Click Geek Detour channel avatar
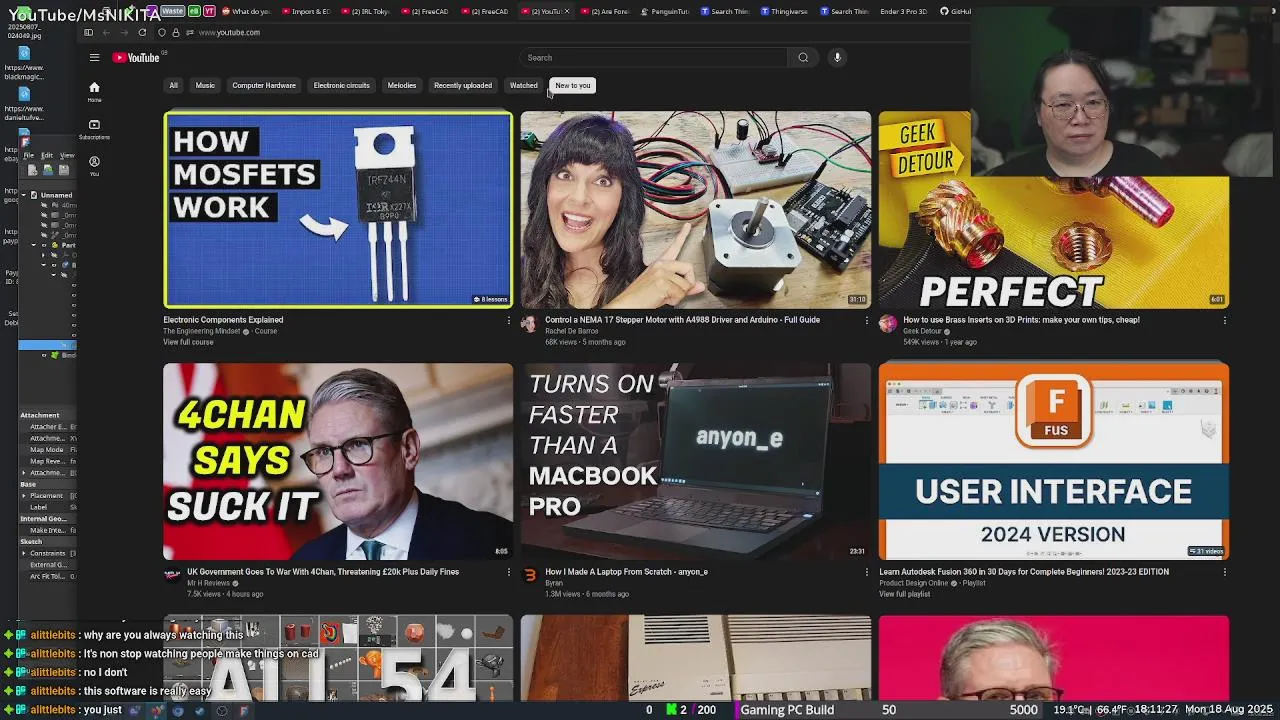This screenshot has width=1280, height=720. [x=887, y=323]
